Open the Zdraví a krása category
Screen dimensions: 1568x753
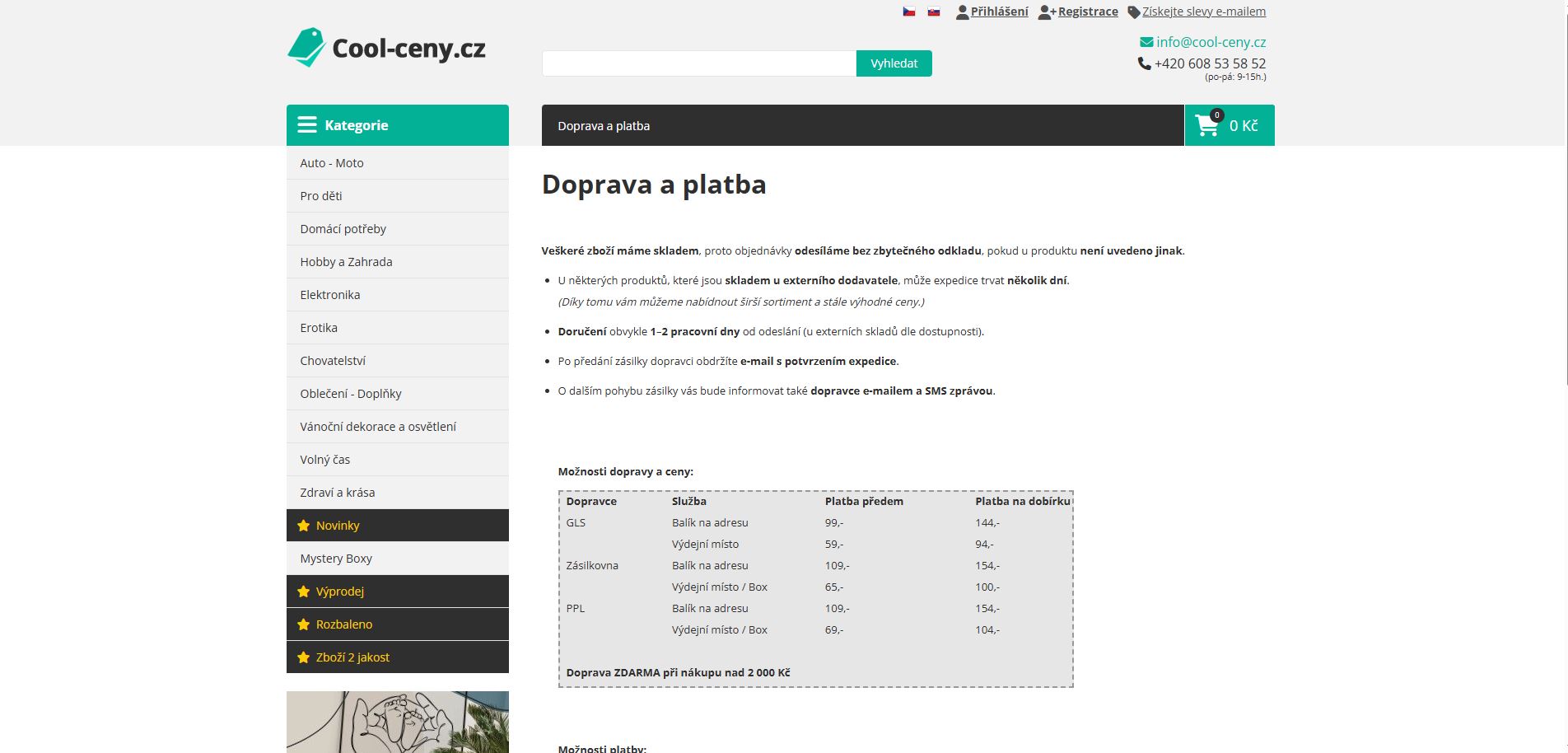398,493
